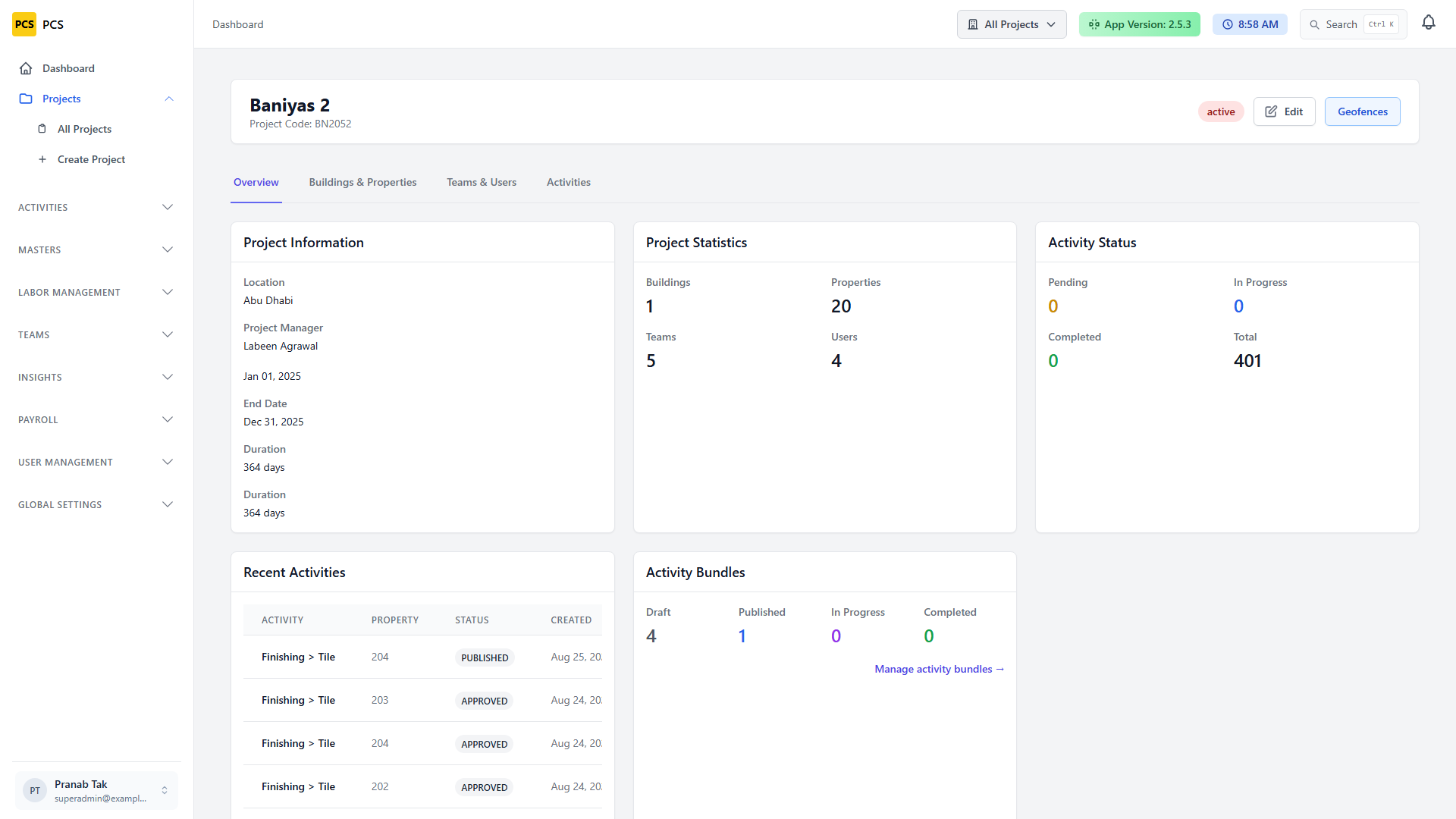Click the active status badge
The width and height of the screenshot is (1456, 819).
point(1221,111)
